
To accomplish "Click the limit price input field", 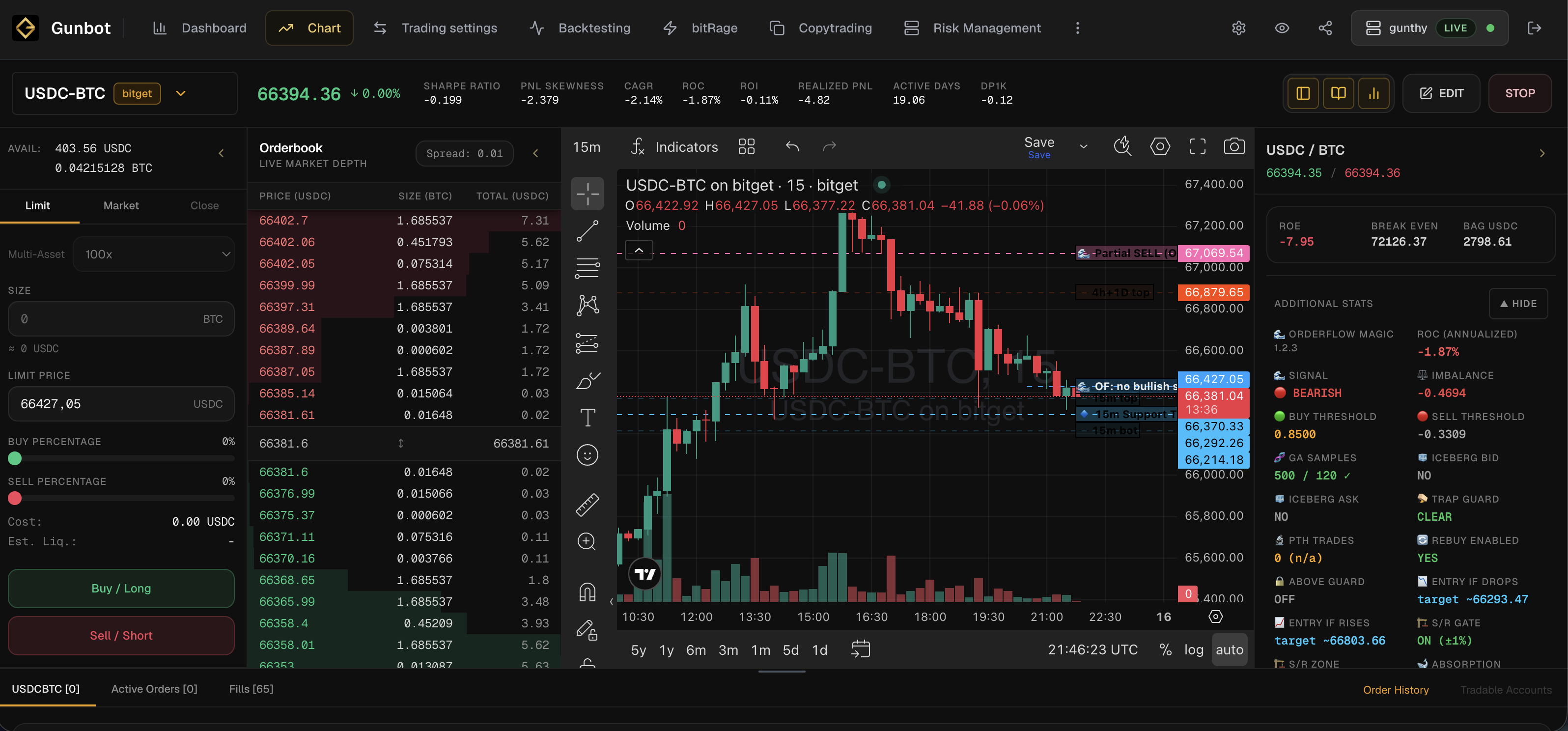I will tap(121, 403).
